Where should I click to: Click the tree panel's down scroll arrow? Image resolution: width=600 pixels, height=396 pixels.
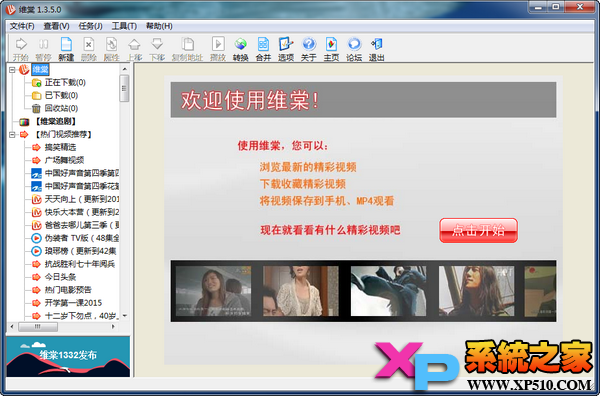tap(125, 316)
